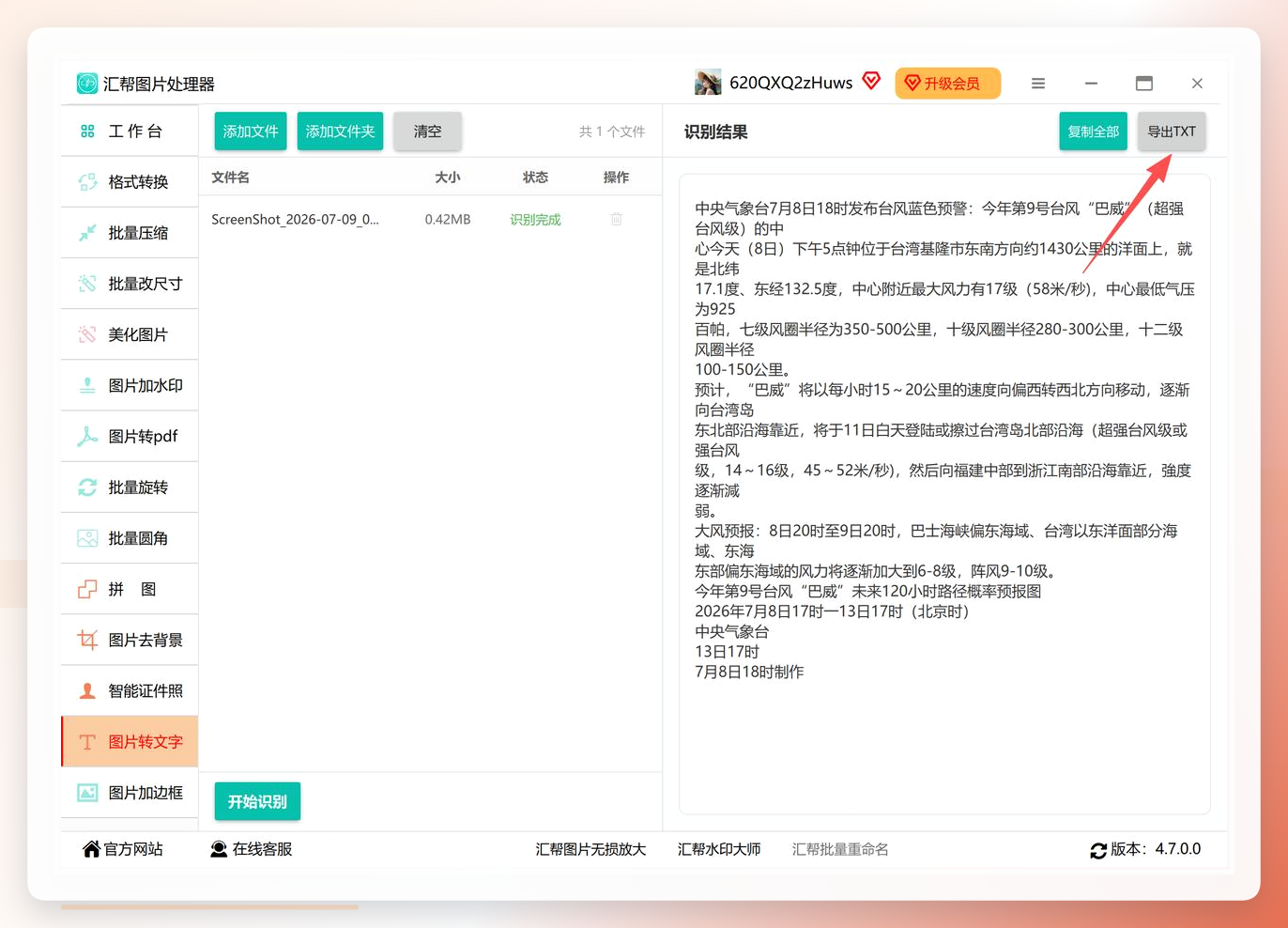
Task: Click the 添加文件 button
Action: (x=251, y=131)
